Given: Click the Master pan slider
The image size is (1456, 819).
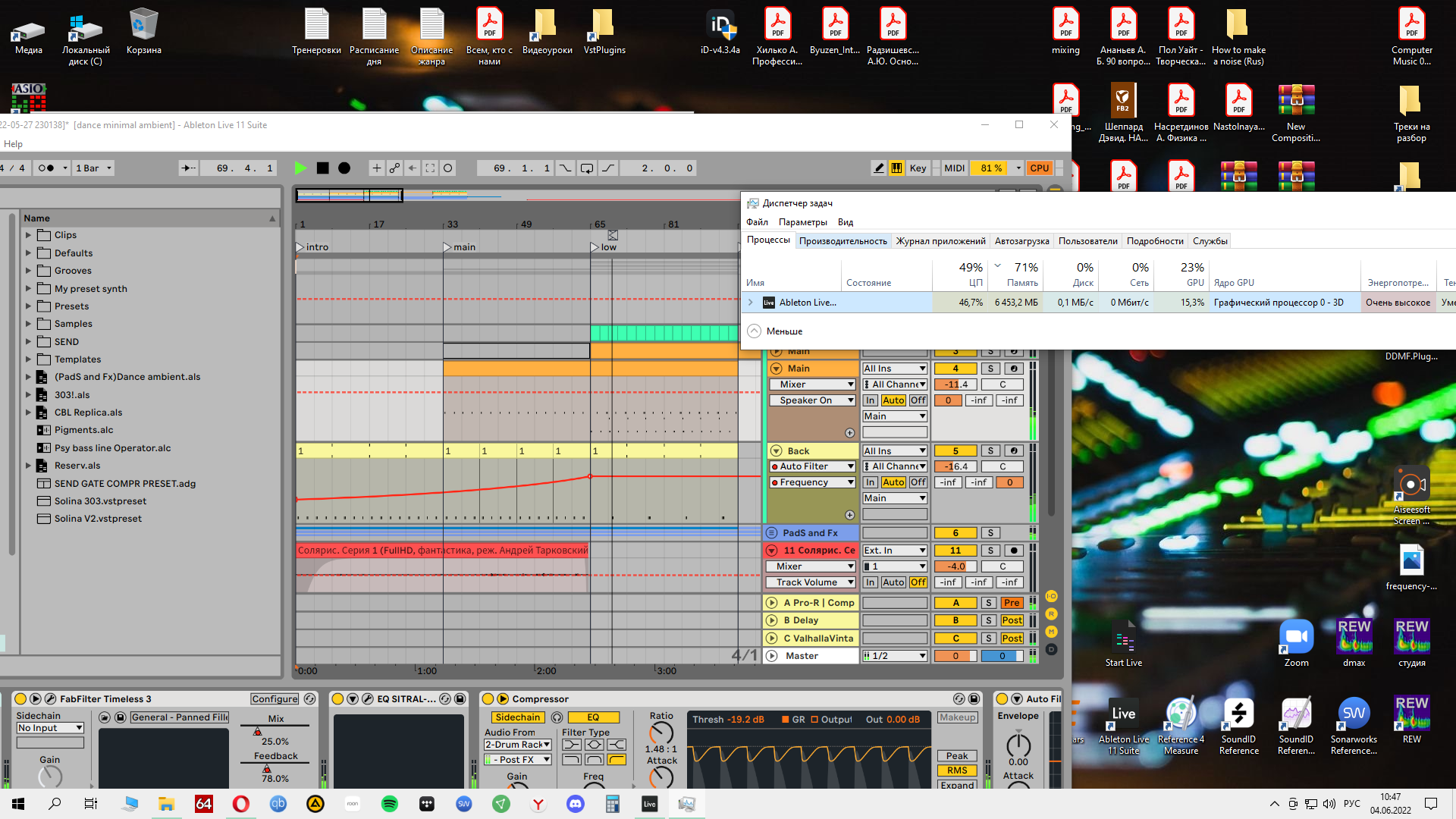Looking at the screenshot, I should tap(1002, 656).
